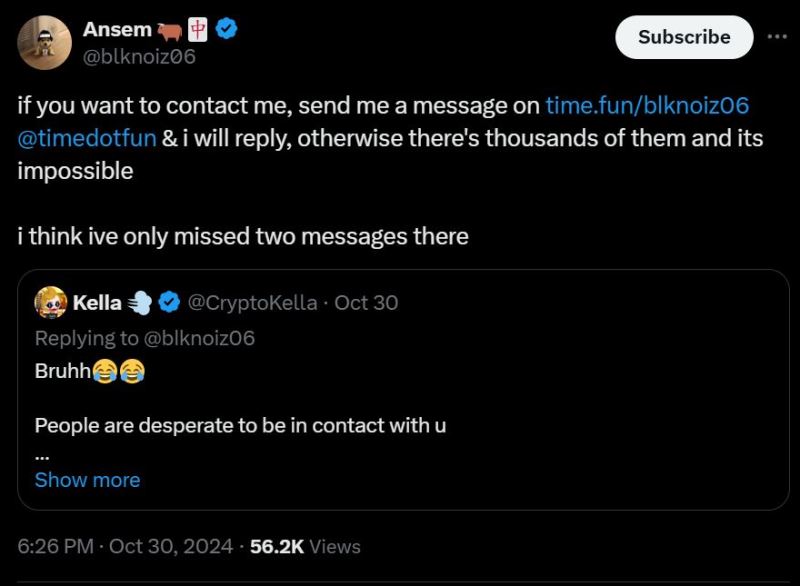Subscribe to Ansem's account
Image resolution: width=800 pixels, height=586 pixels.
(684, 37)
